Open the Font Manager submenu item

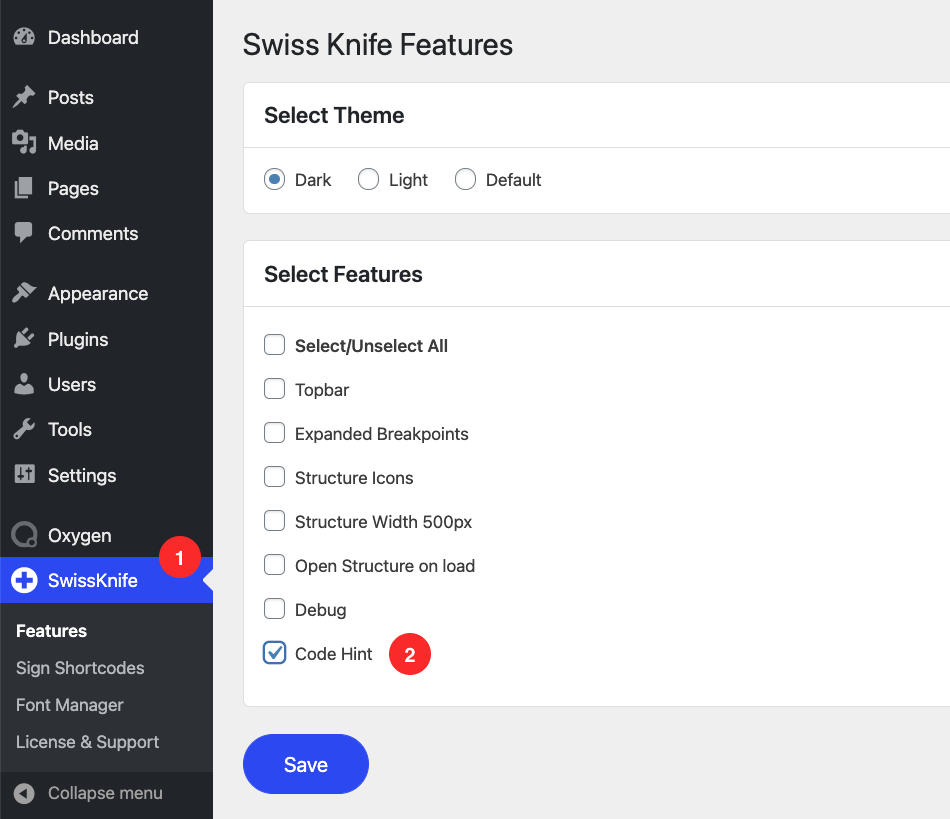[x=70, y=705]
